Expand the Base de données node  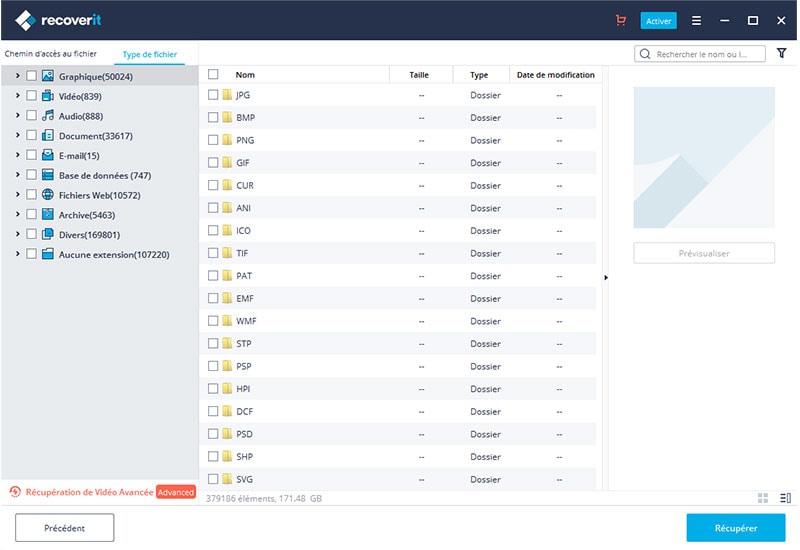pyautogui.click(x=17, y=175)
